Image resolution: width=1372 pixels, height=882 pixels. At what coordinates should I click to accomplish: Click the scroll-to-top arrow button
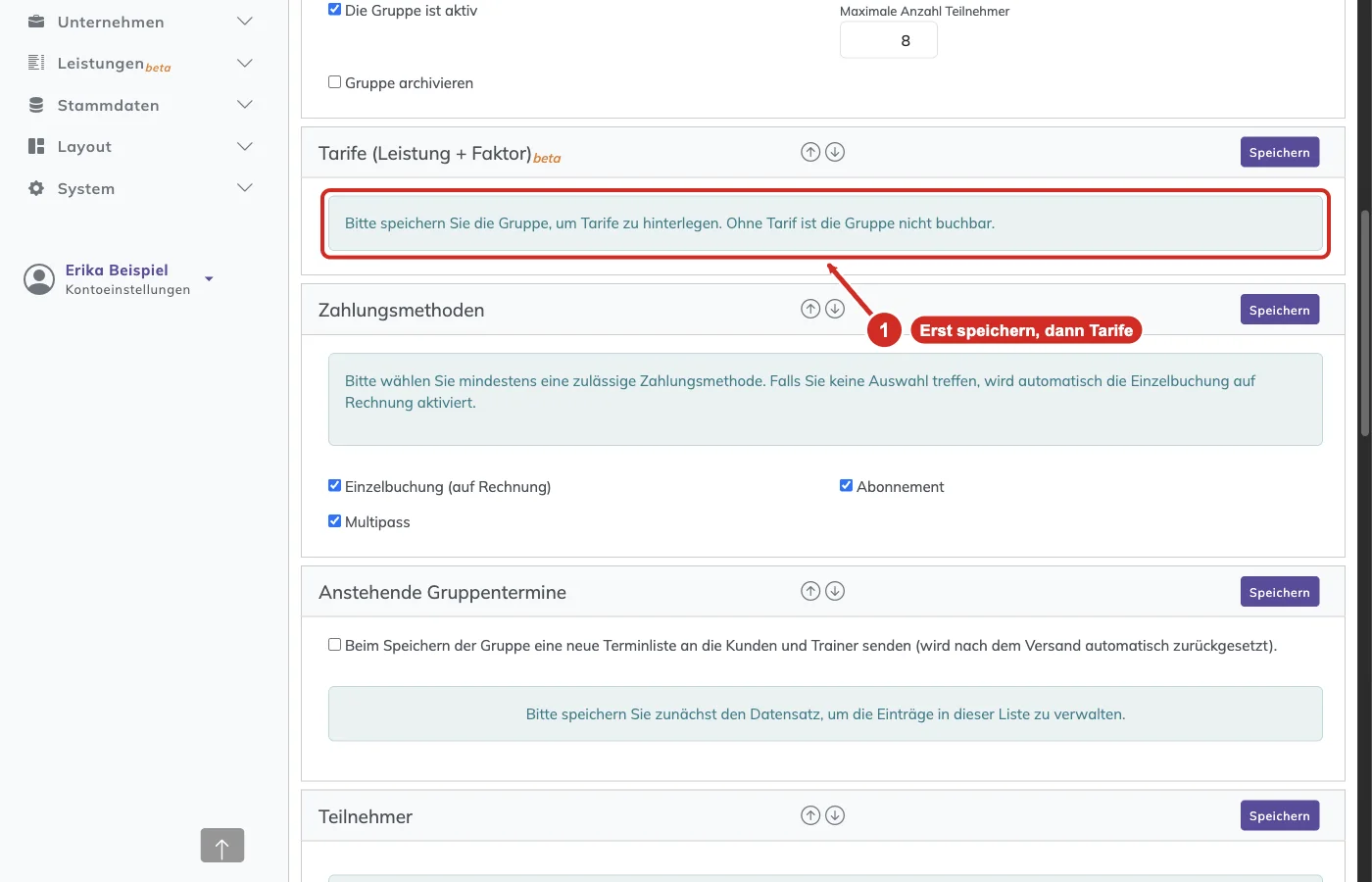click(222, 845)
